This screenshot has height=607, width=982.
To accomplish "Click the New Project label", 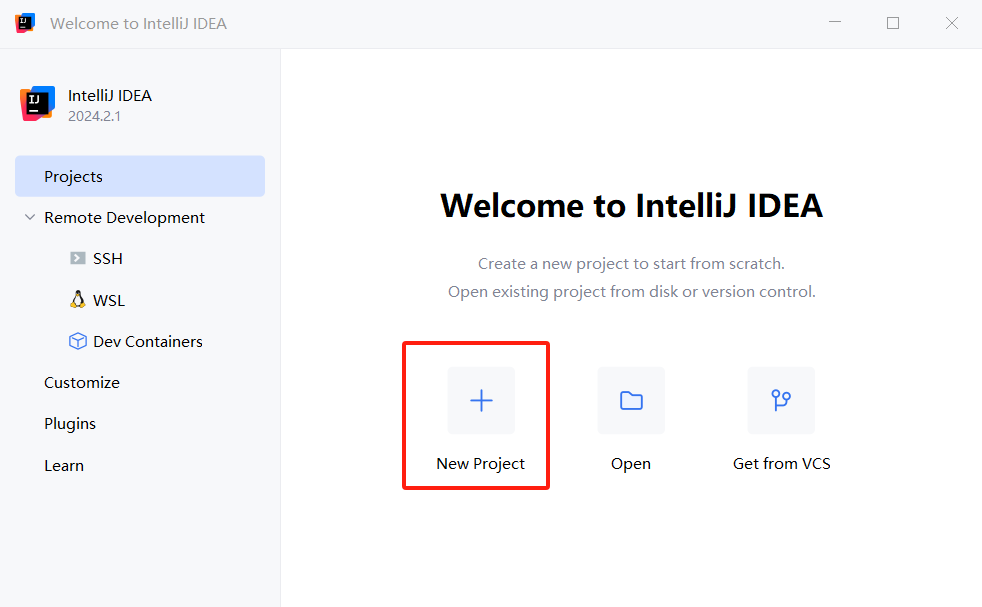I will click(x=480, y=464).
